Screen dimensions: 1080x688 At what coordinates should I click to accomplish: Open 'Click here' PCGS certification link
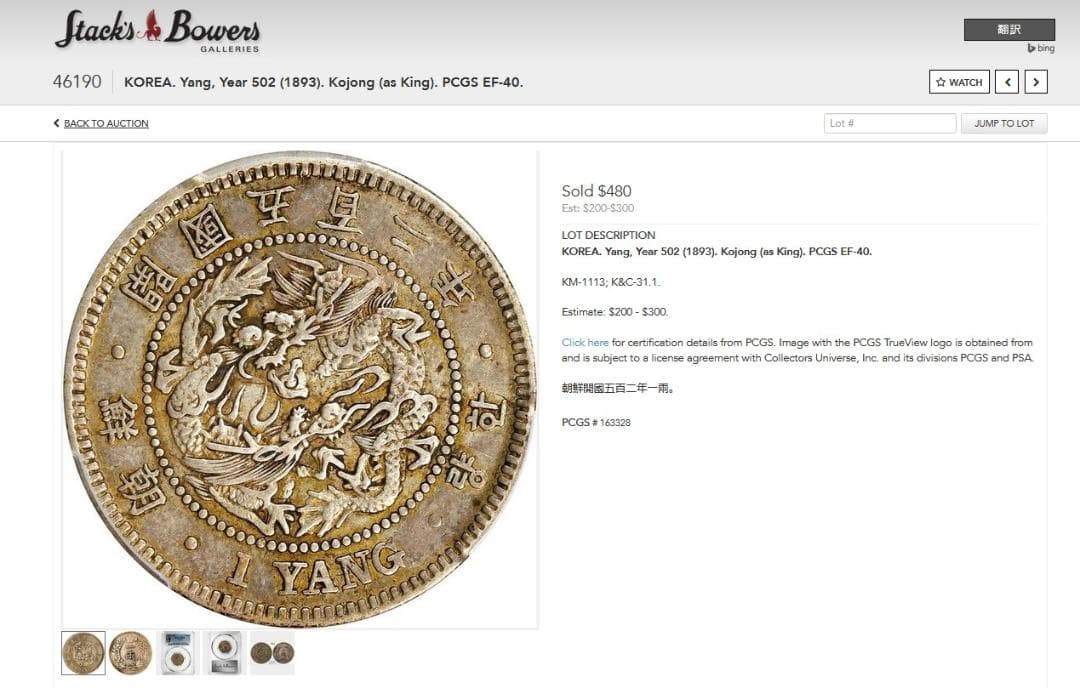pyautogui.click(x=585, y=342)
